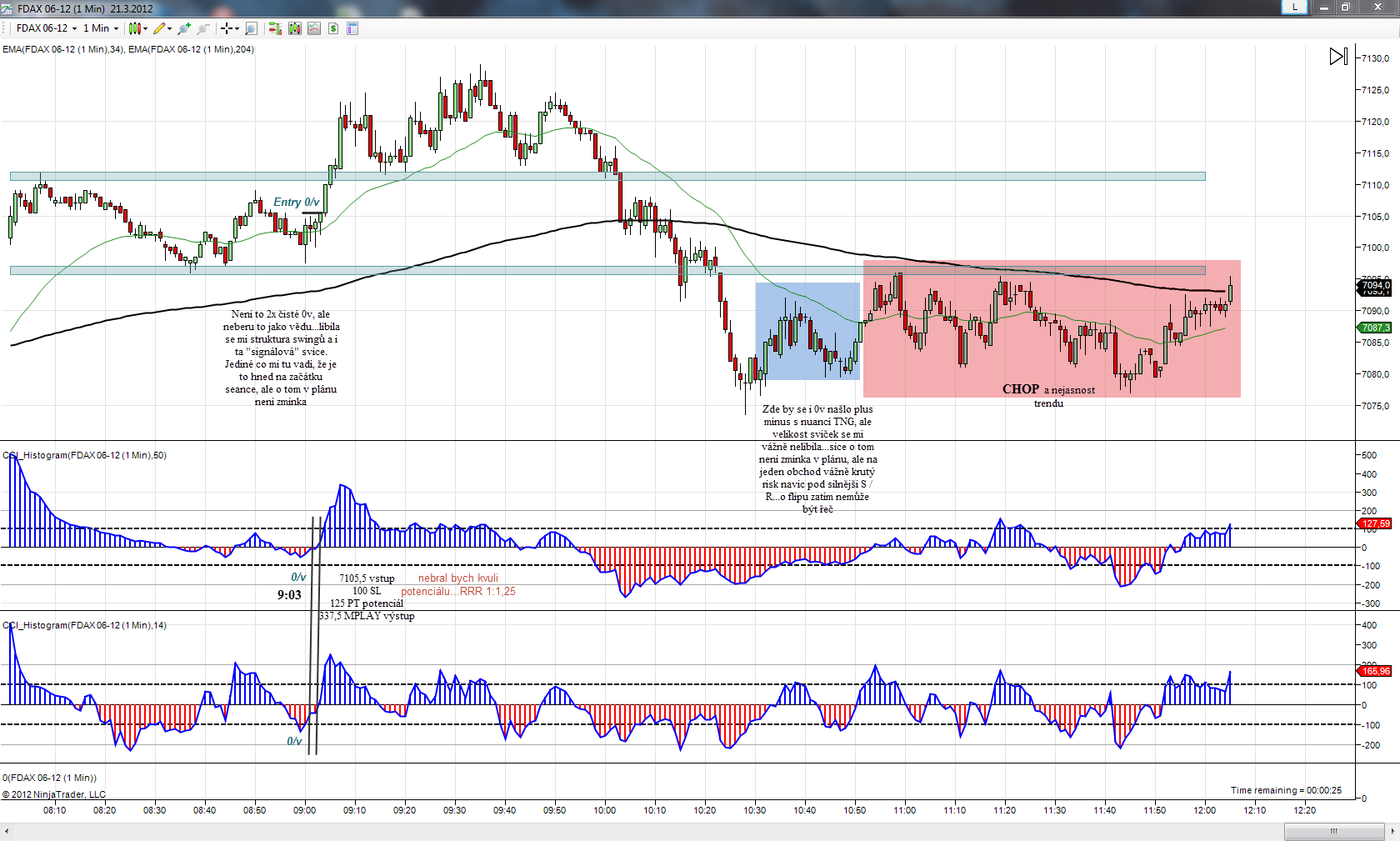Screen dimensions: 1400x841
Task: Open the FDAX 06-12 instrument dropdown
Action: point(47,28)
